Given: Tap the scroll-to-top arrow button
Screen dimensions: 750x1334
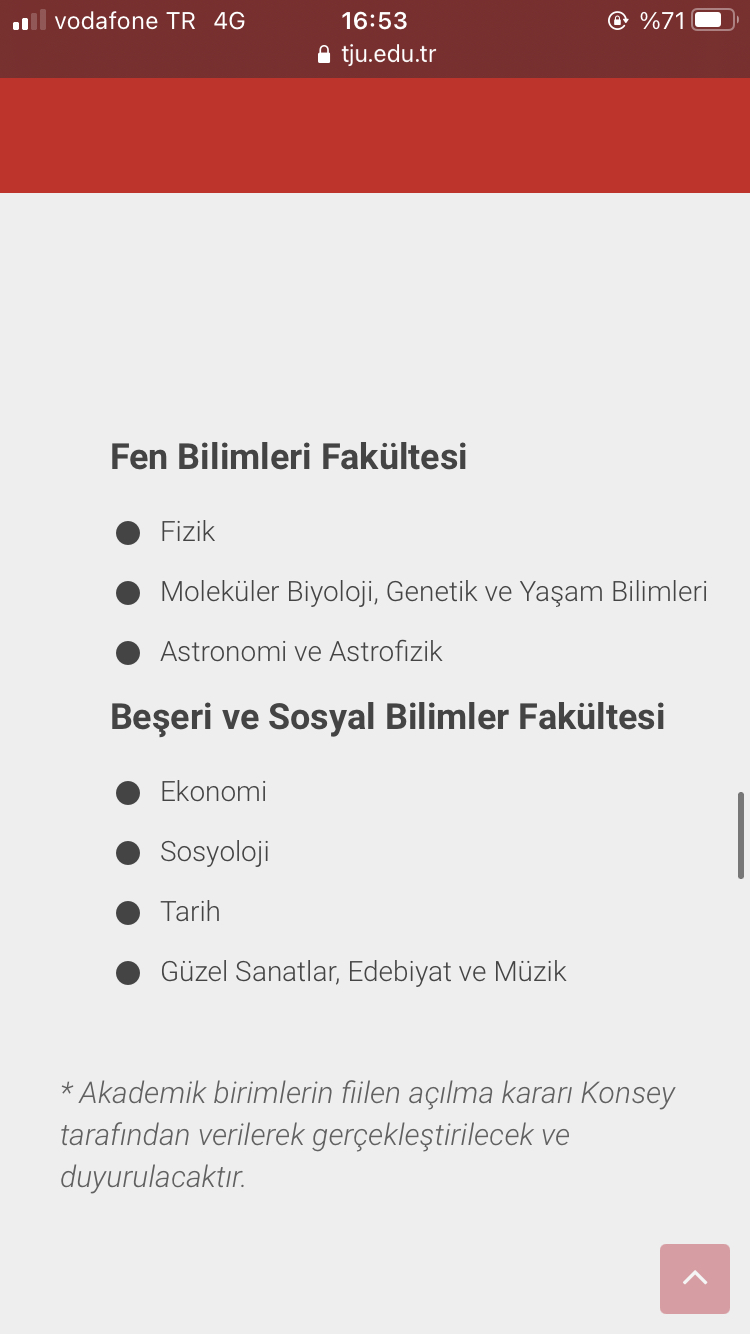Looking at the screenshot, I should (695, 1278).
